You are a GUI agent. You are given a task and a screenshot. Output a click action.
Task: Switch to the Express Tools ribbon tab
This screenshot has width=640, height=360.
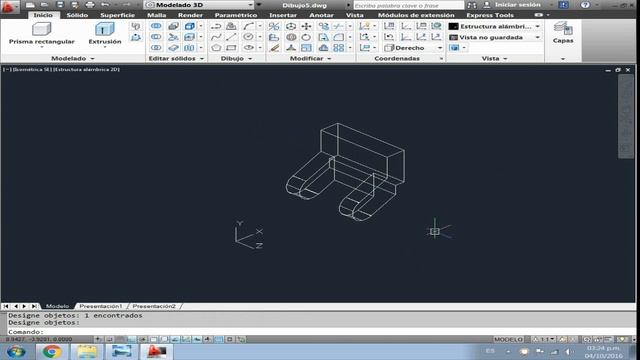(490, 15)
